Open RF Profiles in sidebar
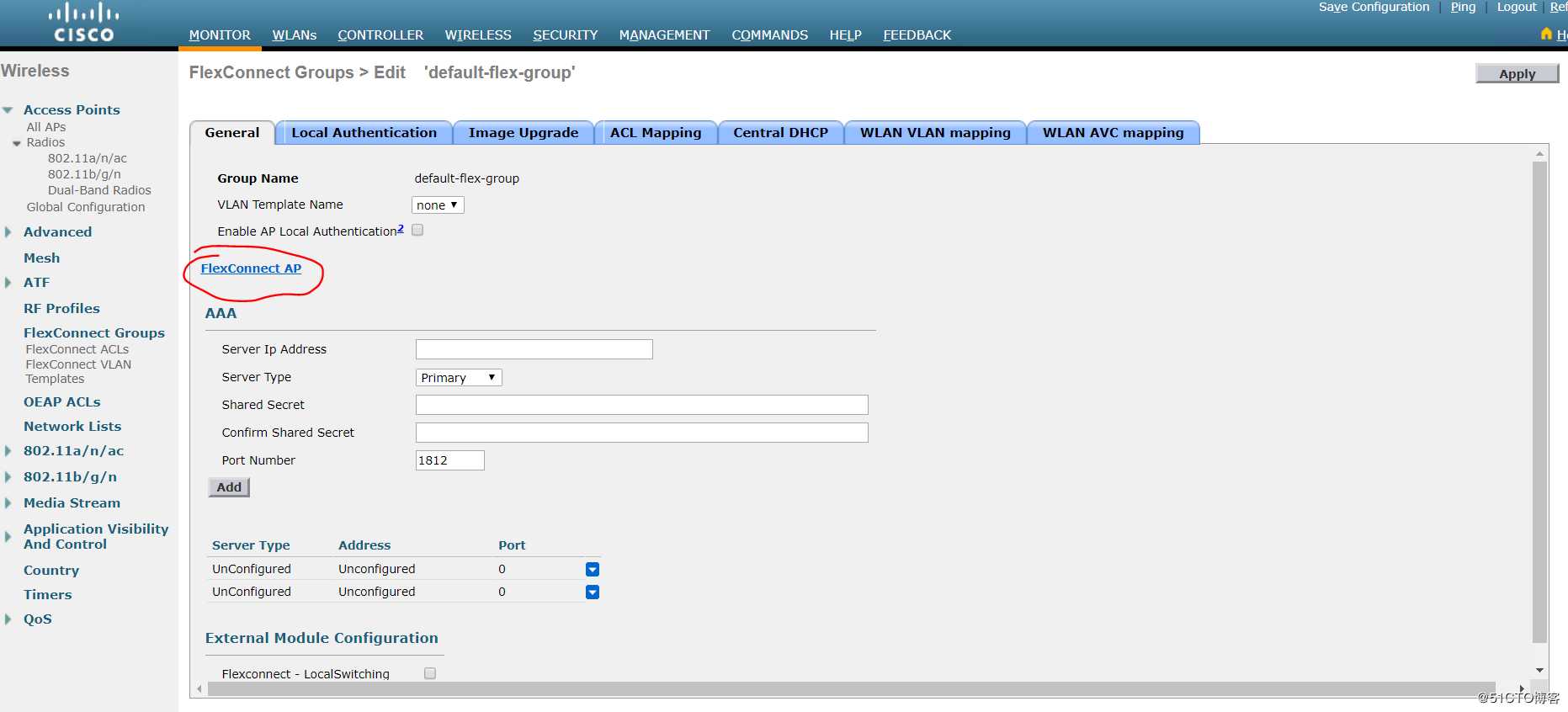 point(61,309)
